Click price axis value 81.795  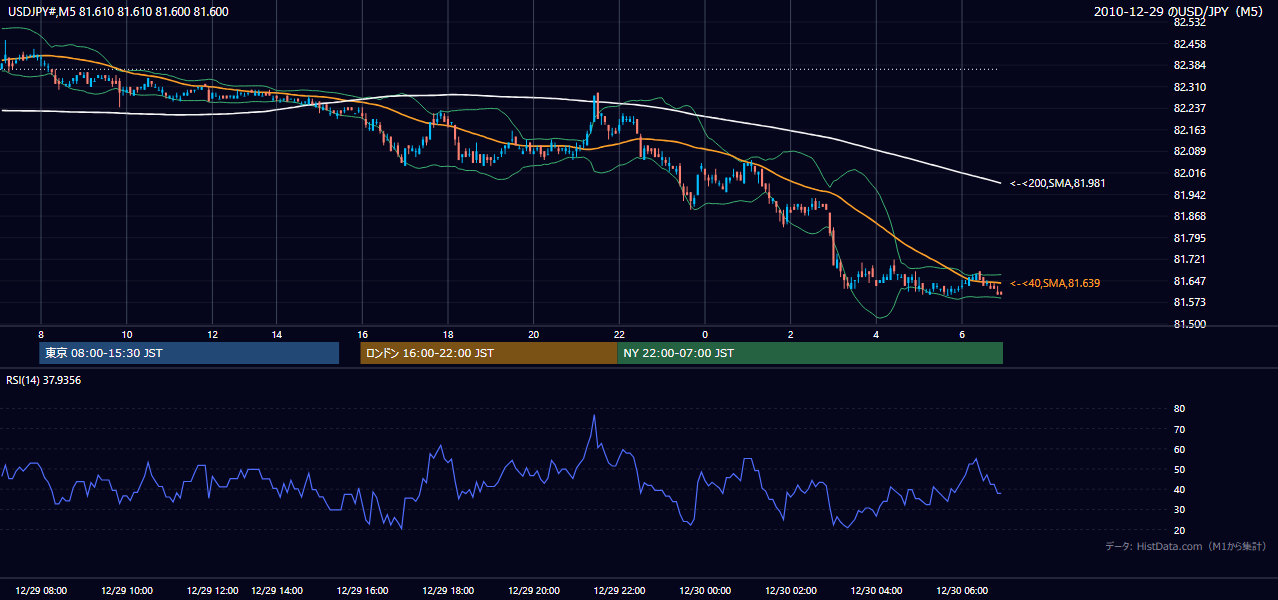coord(1191,238)
